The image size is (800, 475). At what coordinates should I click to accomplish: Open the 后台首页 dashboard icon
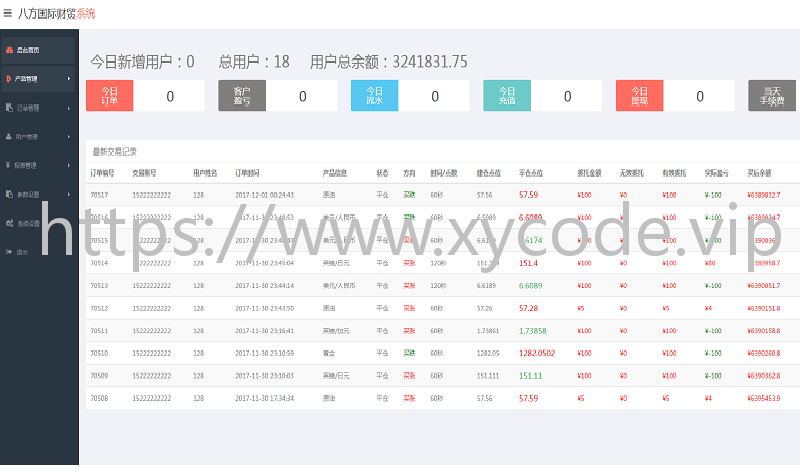[x=9, y=50]
